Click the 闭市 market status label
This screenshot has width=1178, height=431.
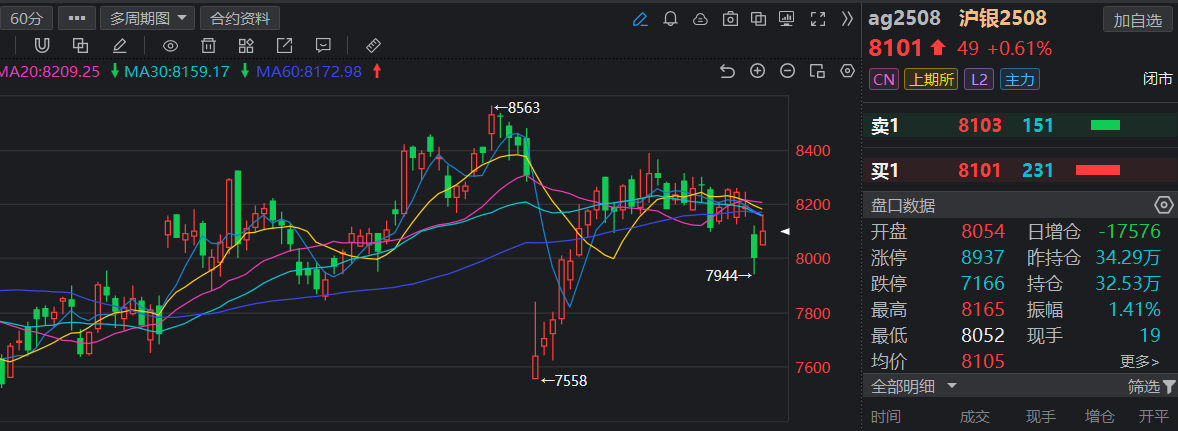click(1158, 80)
